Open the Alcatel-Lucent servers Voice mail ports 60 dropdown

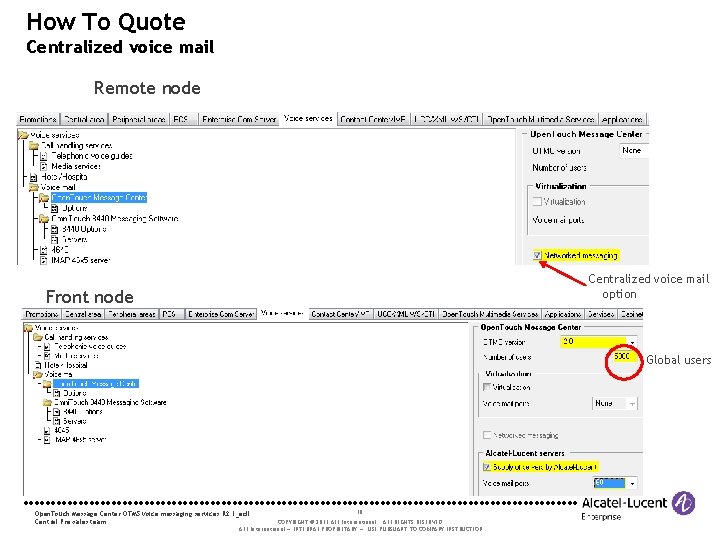click(615, 483)
